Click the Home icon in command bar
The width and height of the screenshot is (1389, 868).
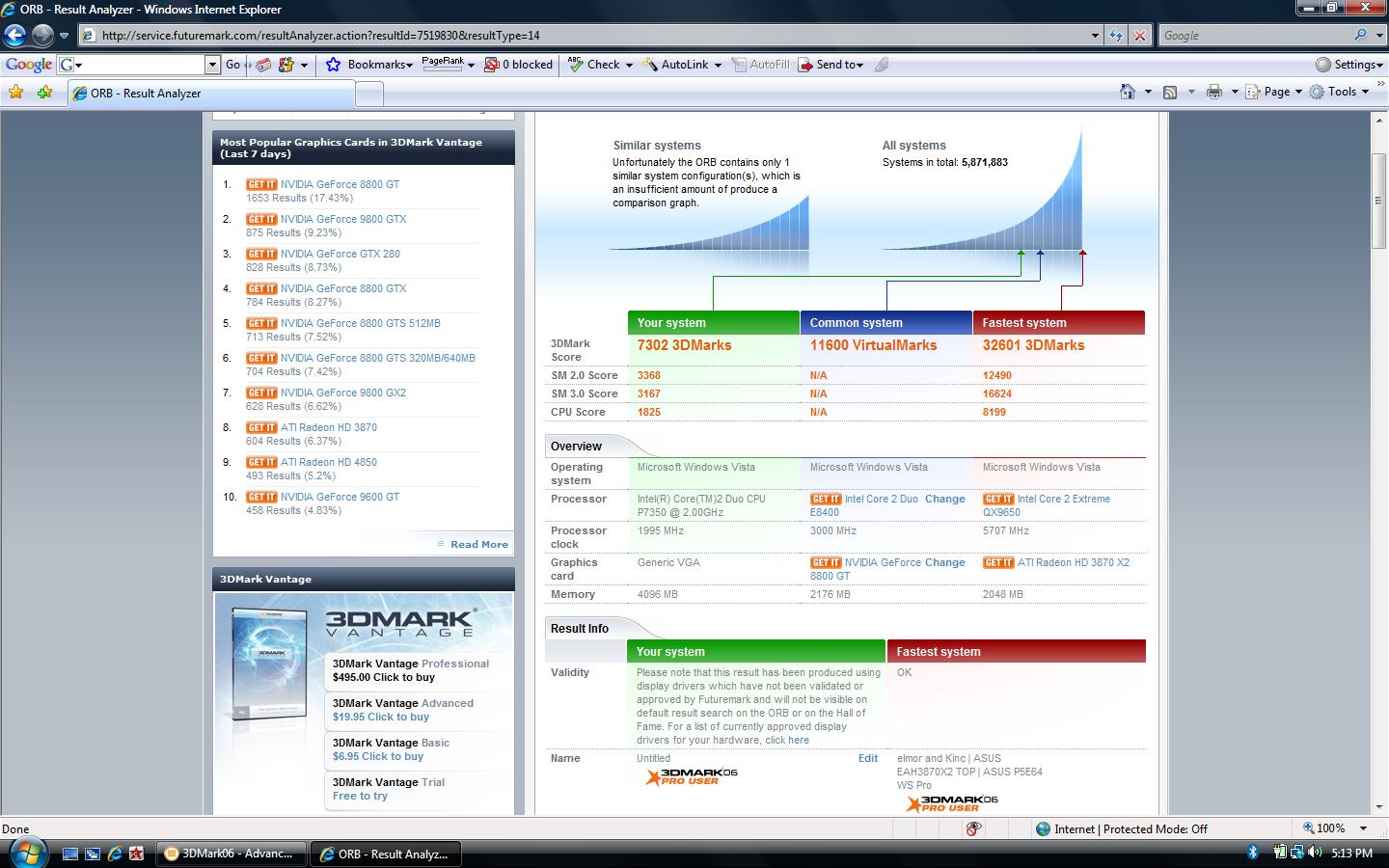point(1127,92)
